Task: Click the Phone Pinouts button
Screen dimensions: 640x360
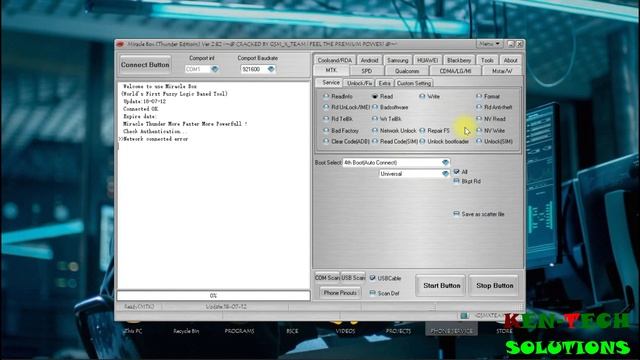Action: 340,293
